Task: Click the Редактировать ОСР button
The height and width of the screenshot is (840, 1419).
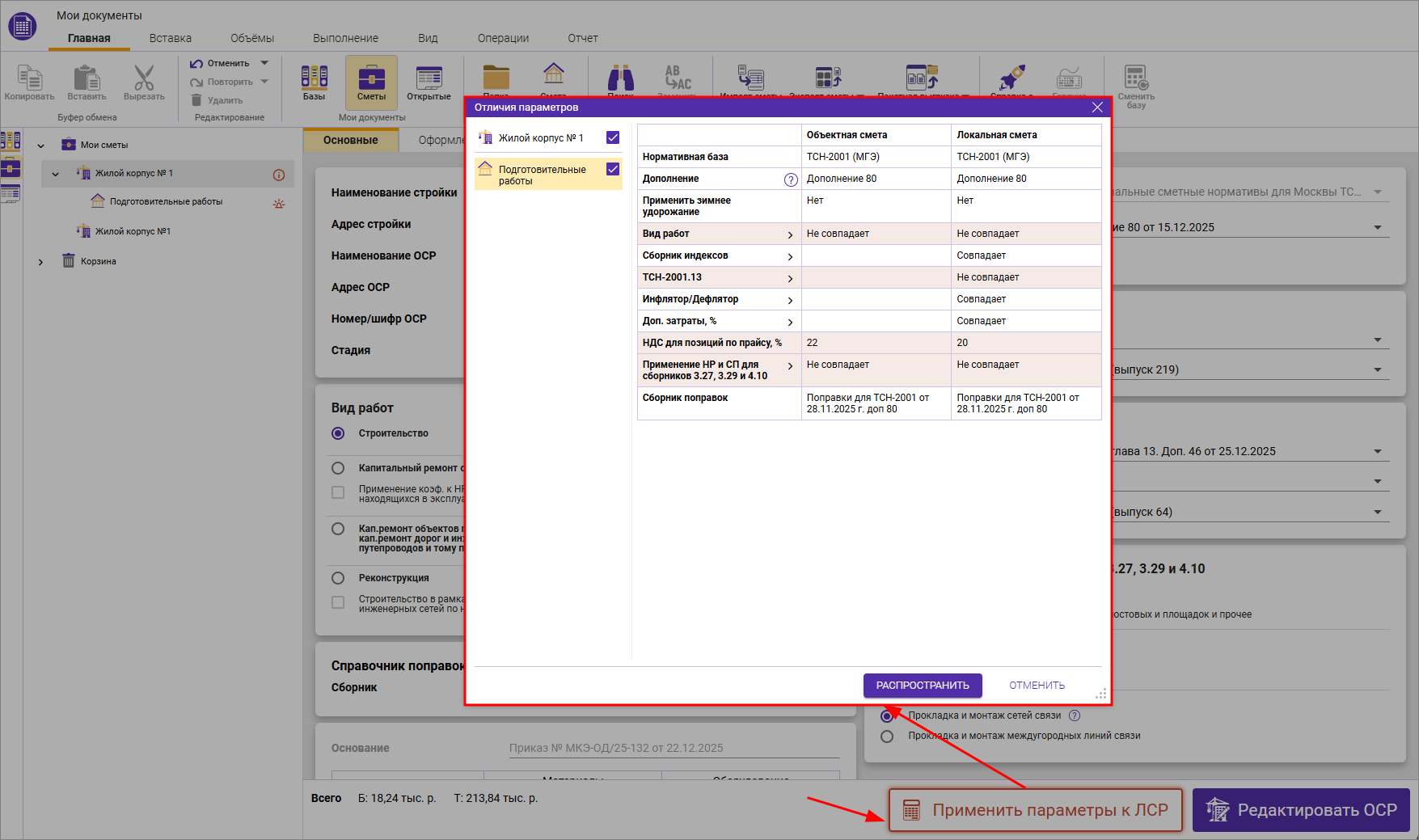Action: (x=1301, y=810)
